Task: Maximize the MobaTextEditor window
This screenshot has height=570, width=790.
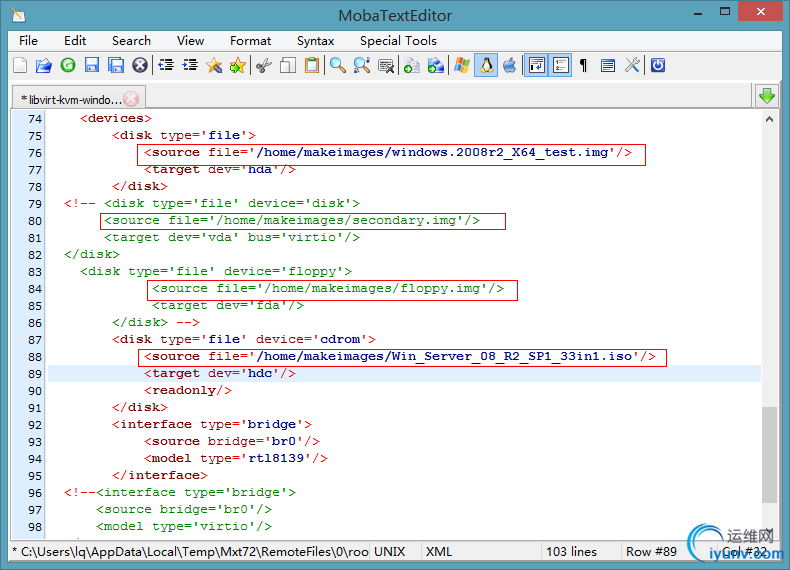Action: click(x=725, y=12)
